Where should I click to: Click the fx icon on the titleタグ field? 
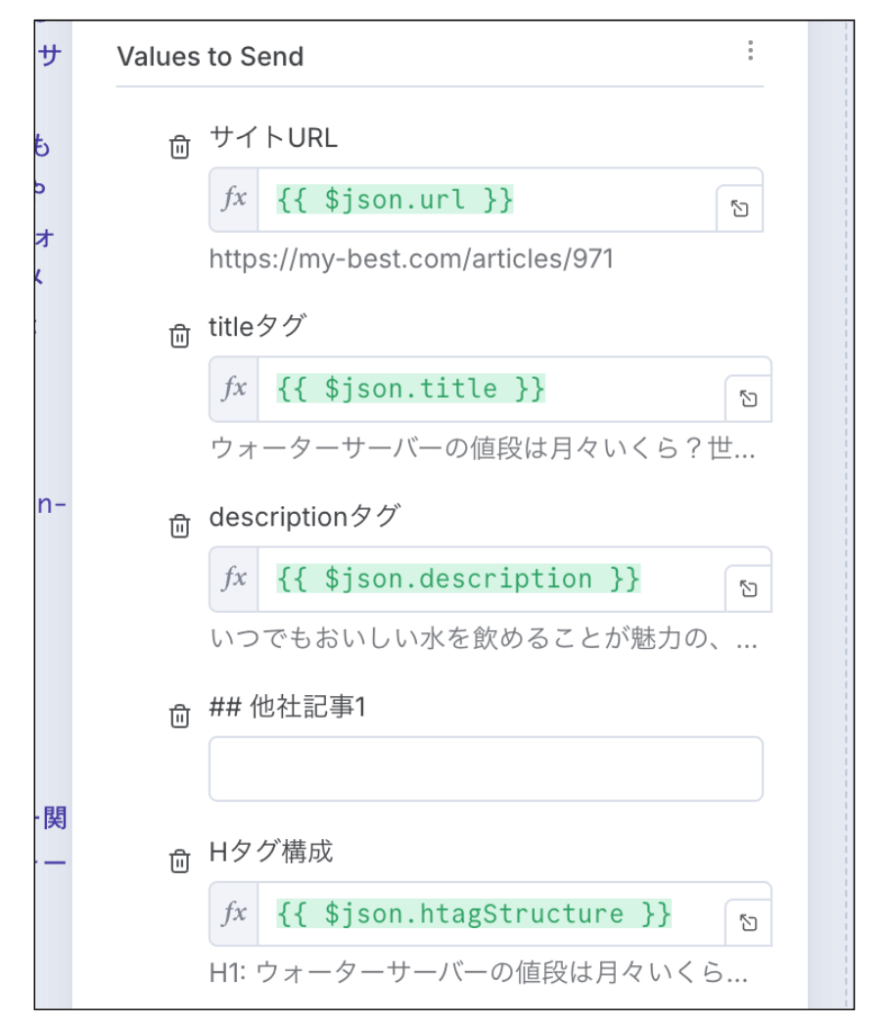tap(234, 390)
